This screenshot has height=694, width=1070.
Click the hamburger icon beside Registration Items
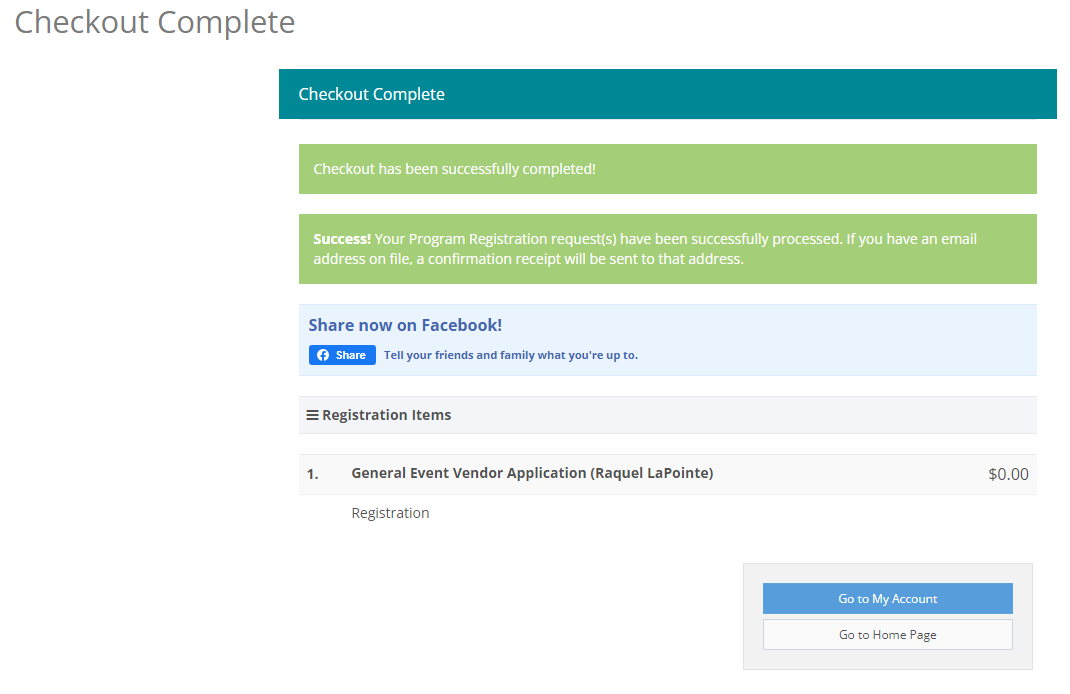[x=313, y=415]
